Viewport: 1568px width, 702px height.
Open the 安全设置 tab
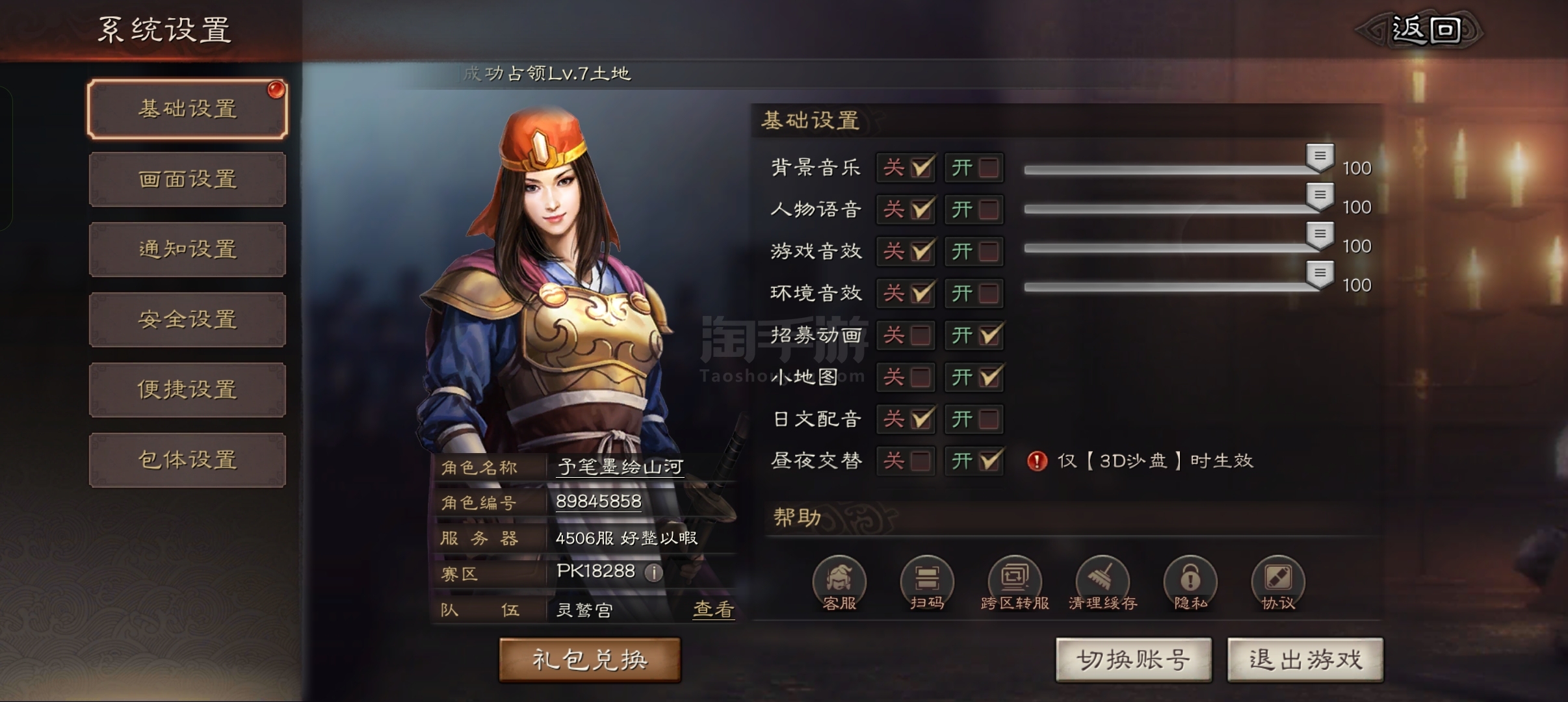pos(187,320)
